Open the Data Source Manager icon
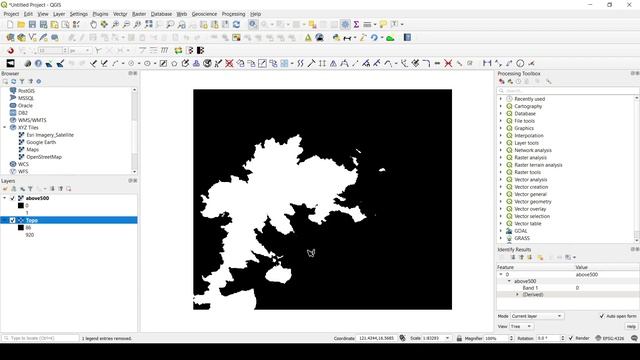The width and height of the screenshot is (640, 360). pos(10,38)
